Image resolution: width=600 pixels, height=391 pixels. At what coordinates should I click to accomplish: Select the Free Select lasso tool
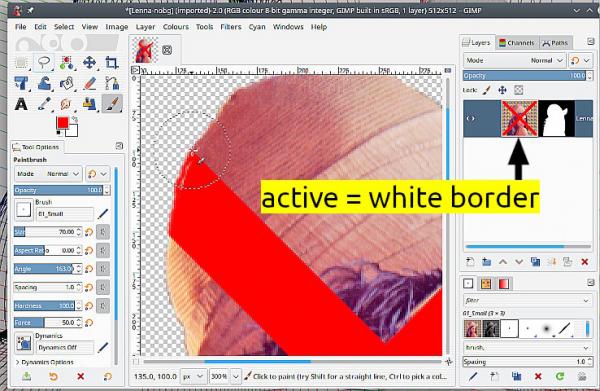click(x=44, y=62)
